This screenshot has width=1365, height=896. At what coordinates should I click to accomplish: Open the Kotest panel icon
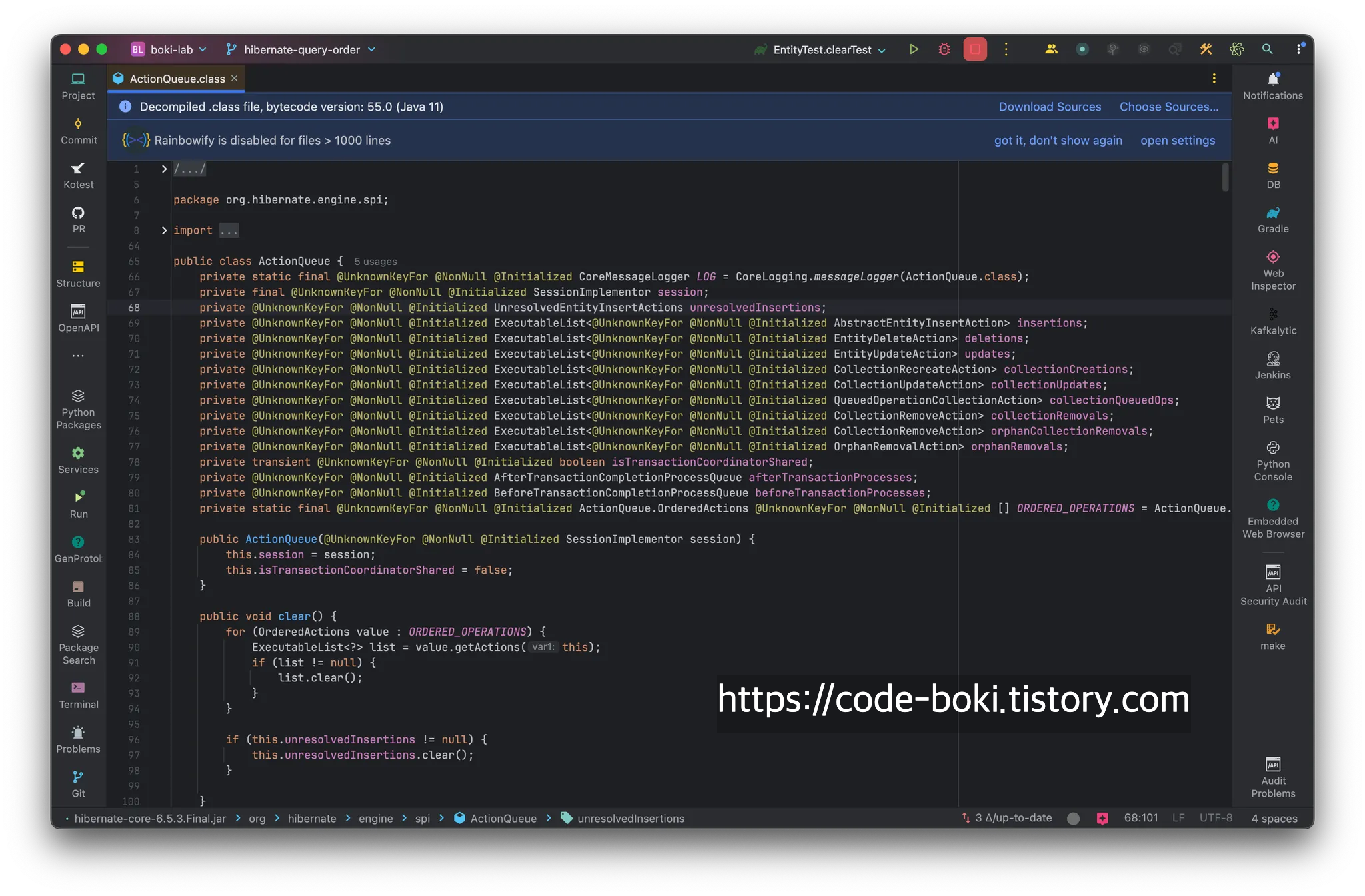78,175
